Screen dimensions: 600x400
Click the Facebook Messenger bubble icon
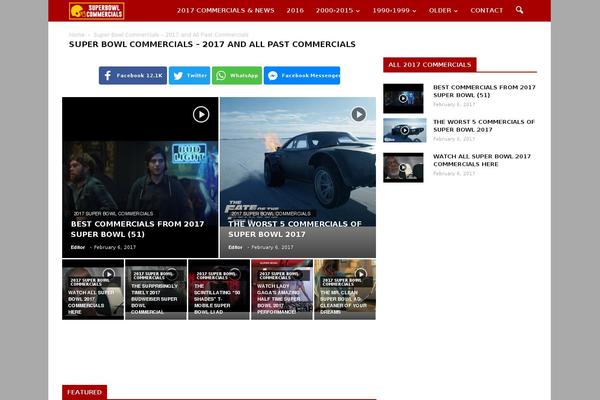pos(272,76)
